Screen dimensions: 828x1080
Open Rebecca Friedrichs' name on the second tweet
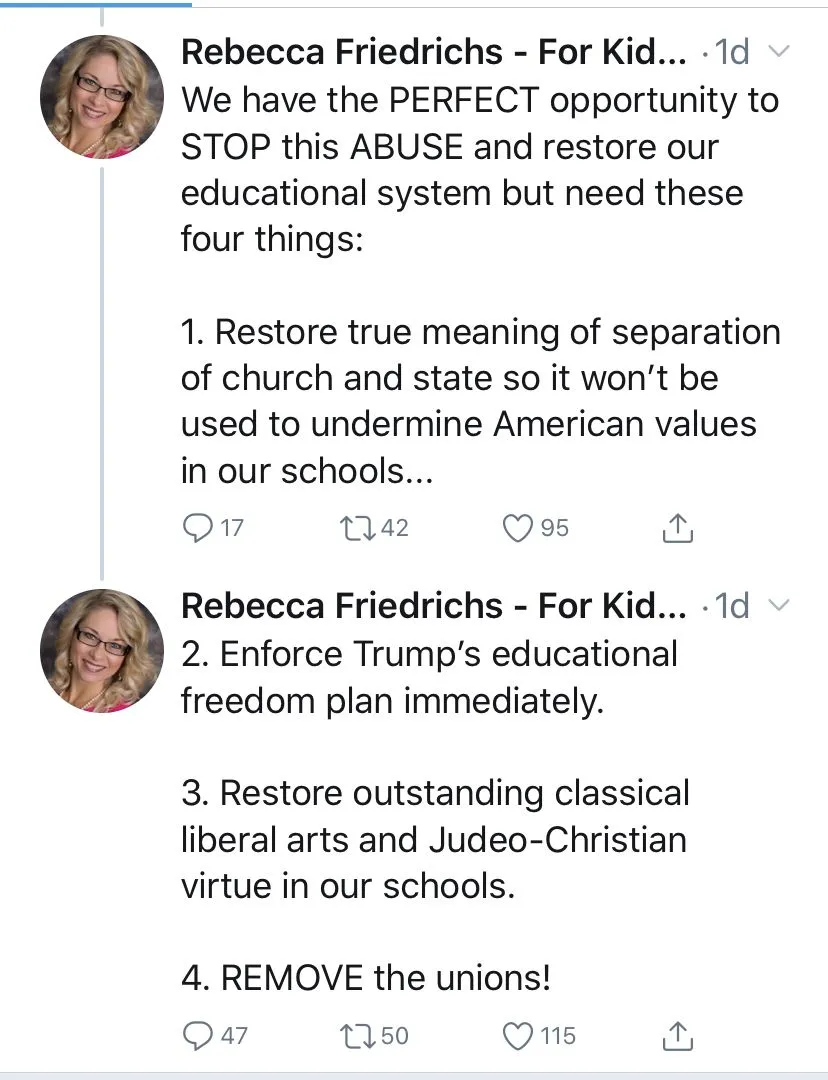click(433, 605)
